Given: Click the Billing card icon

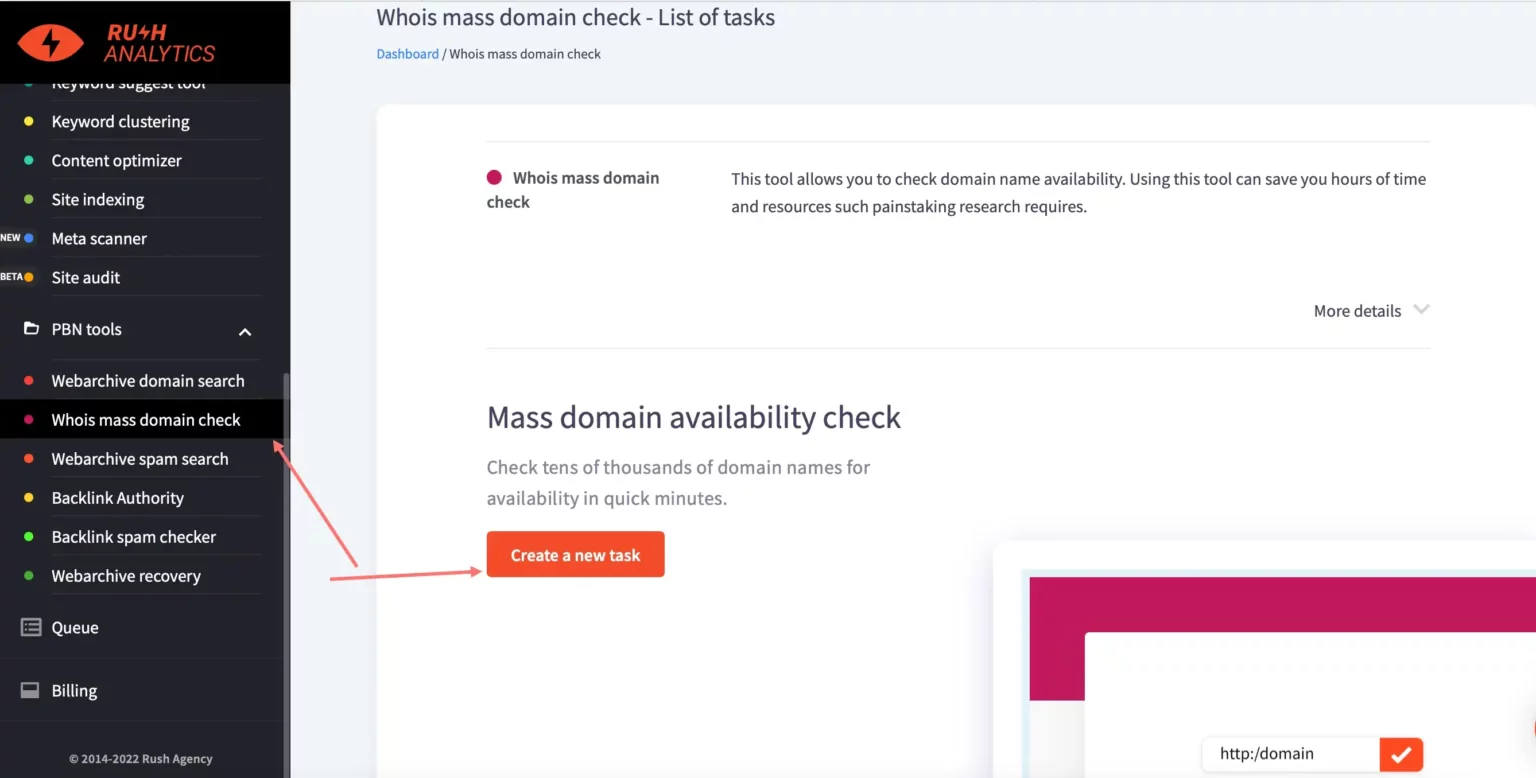Looking at the screenshot, I should coord(31,690).
